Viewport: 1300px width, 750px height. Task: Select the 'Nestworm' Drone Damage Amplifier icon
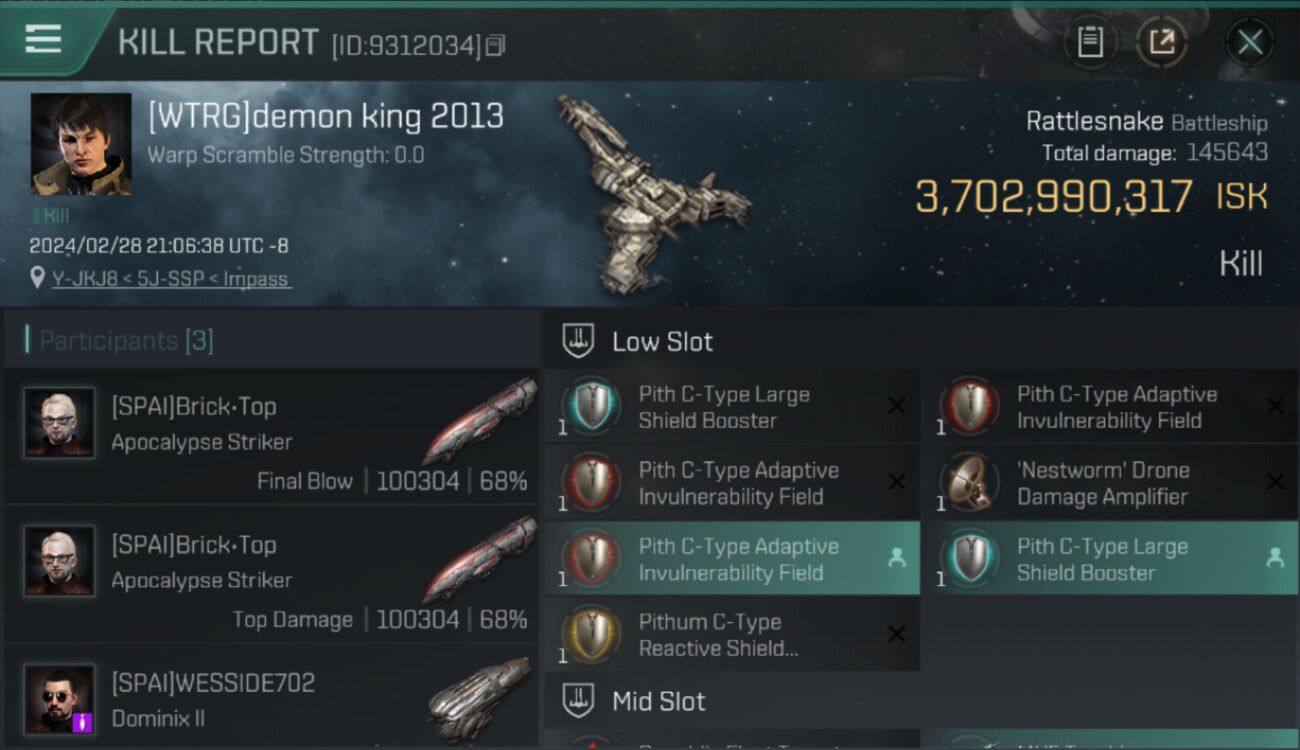(x=970, y=483)
